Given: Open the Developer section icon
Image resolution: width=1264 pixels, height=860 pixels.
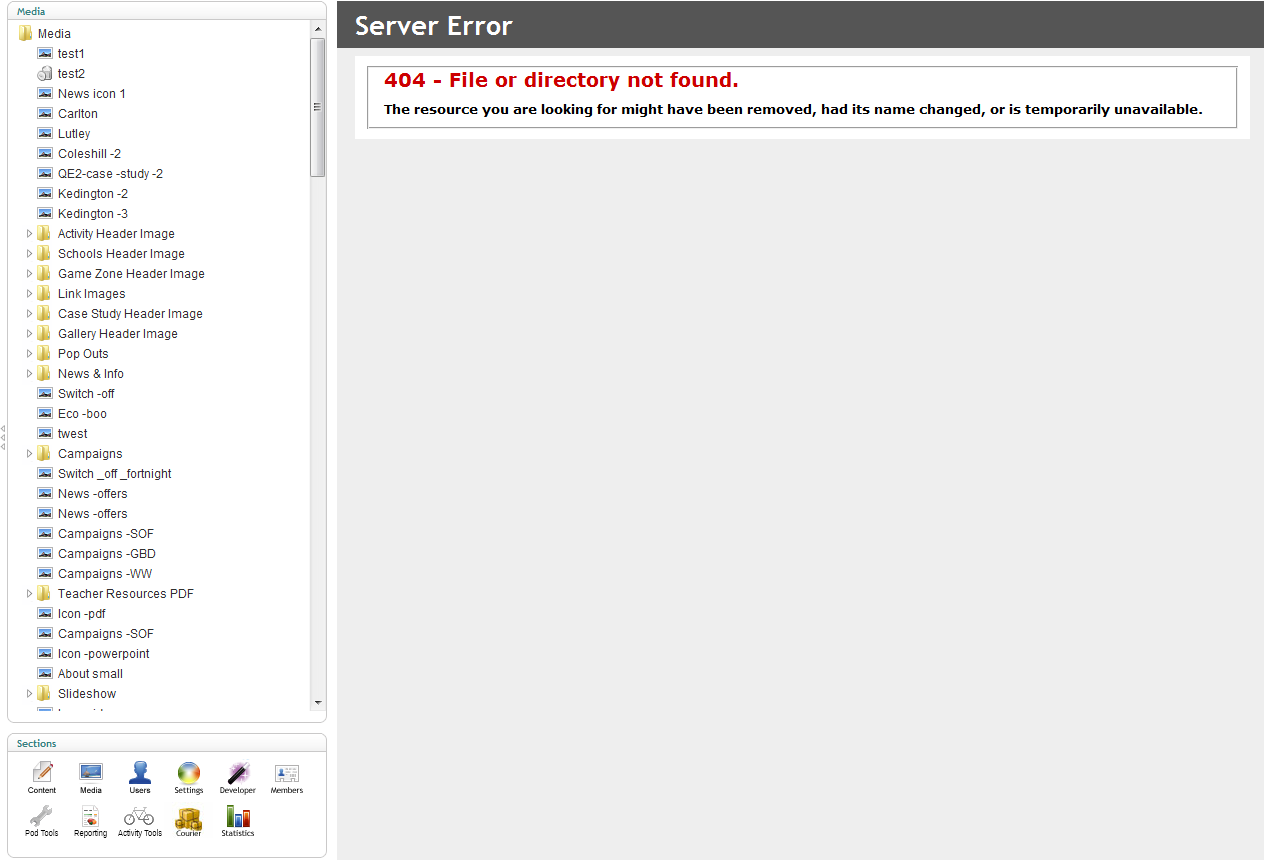Looking at the screenshot, I should pyautogui.click(x=238, y=773).
